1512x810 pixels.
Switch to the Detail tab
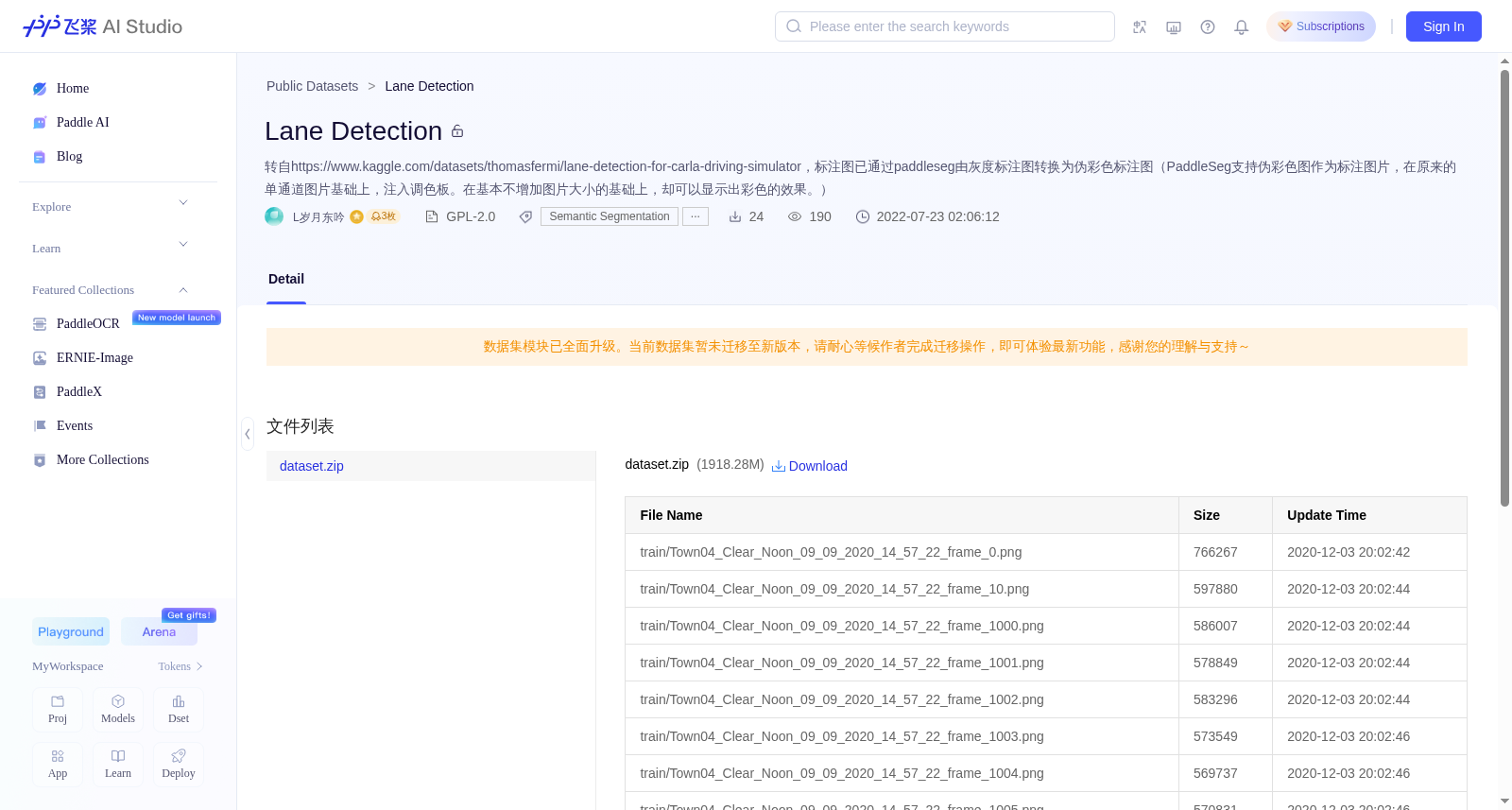286,279
